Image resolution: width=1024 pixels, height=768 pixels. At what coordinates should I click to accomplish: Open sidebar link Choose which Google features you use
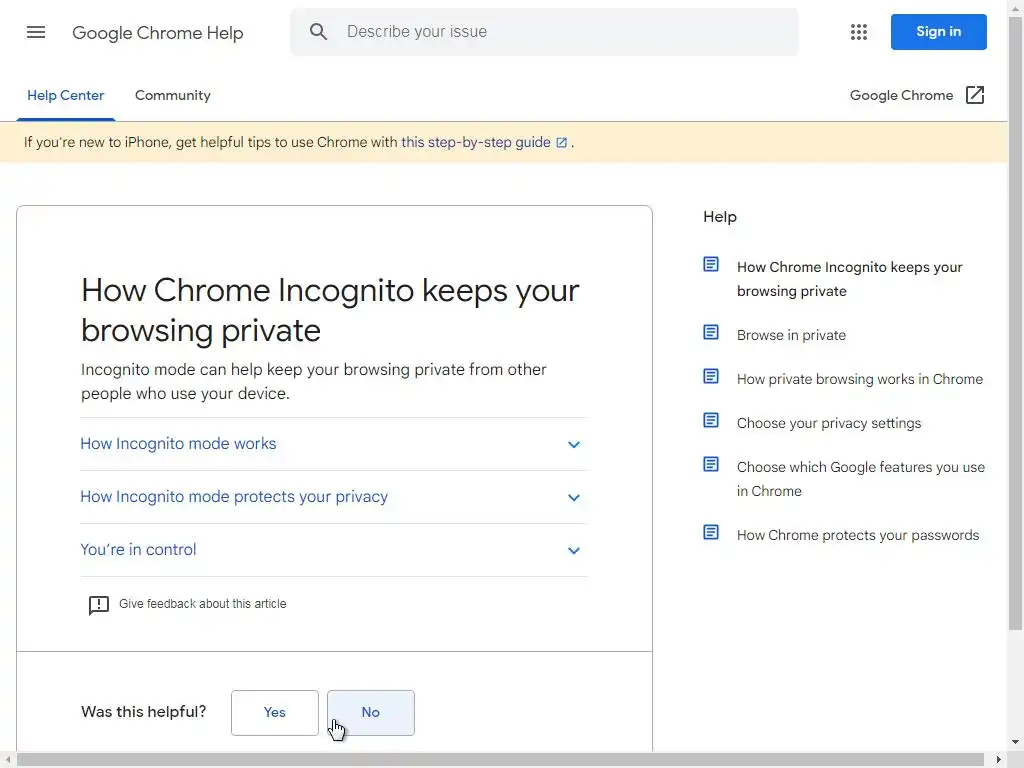pos(861,479)
